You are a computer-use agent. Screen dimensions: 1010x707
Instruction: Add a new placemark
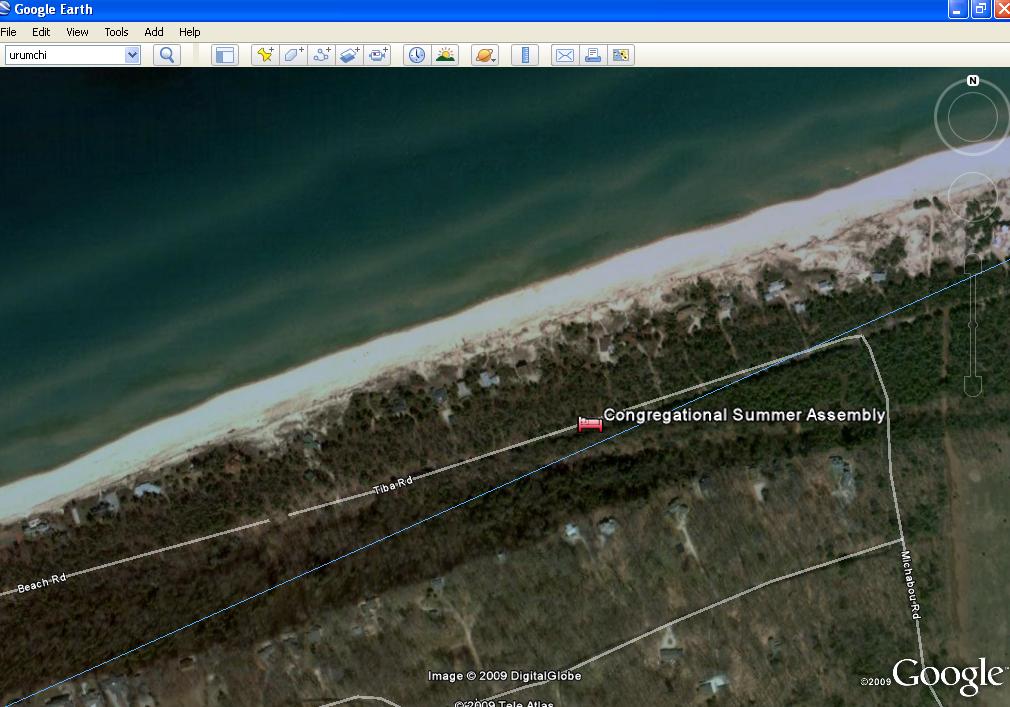point(265,55)
